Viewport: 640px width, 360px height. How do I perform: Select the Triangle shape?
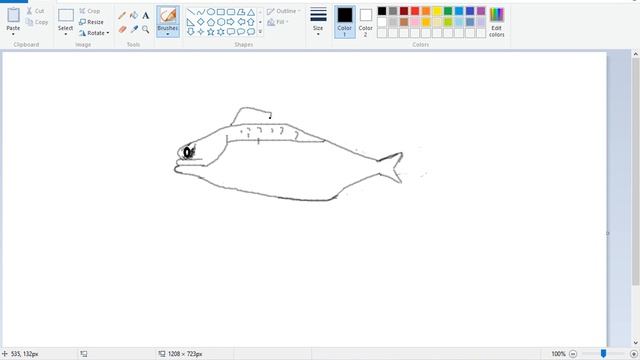click(251, 12)
